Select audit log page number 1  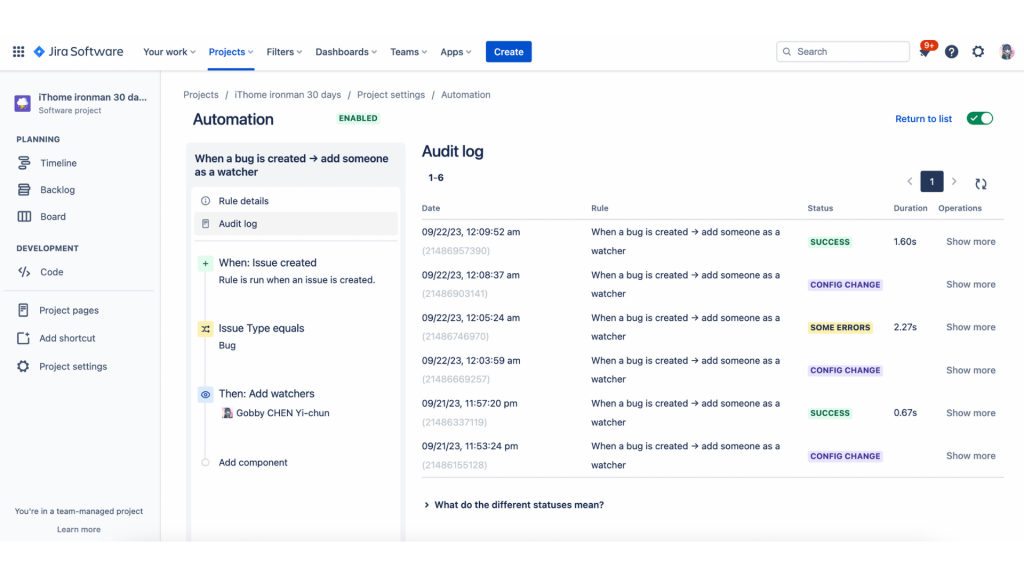(932, 182)
